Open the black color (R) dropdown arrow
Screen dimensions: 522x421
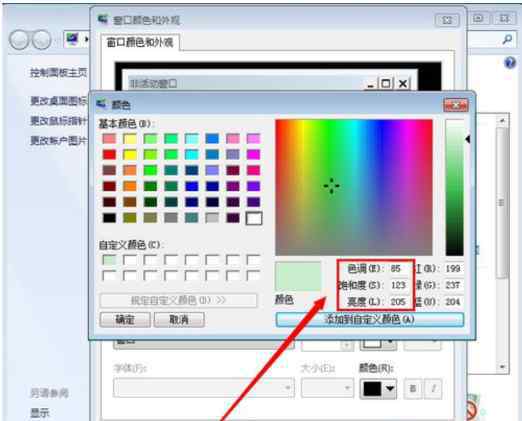389,388
